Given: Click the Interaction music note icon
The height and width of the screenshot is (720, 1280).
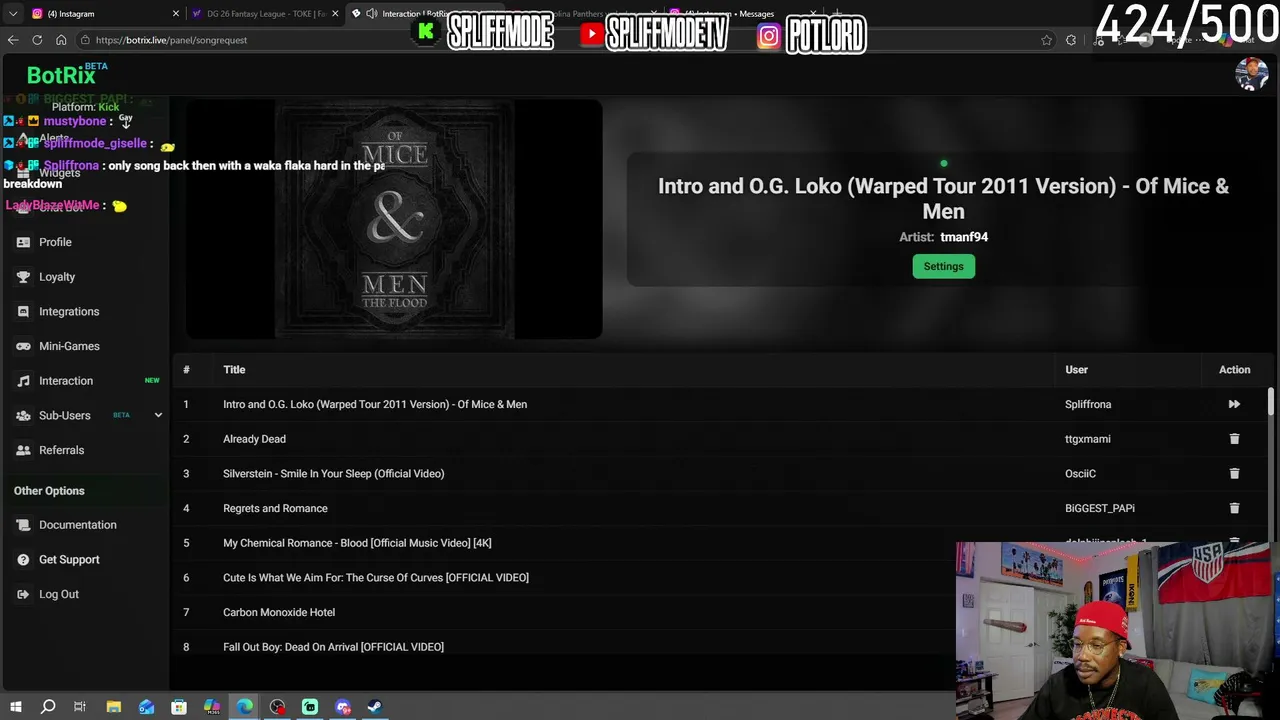Looking at the screenshot, I should (x=23, y=381).
